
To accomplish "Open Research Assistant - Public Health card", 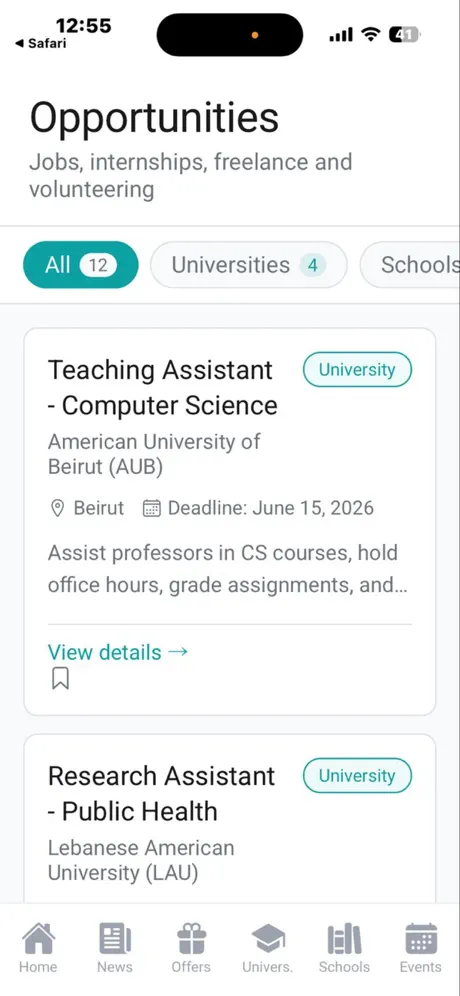I will (230, 818).
